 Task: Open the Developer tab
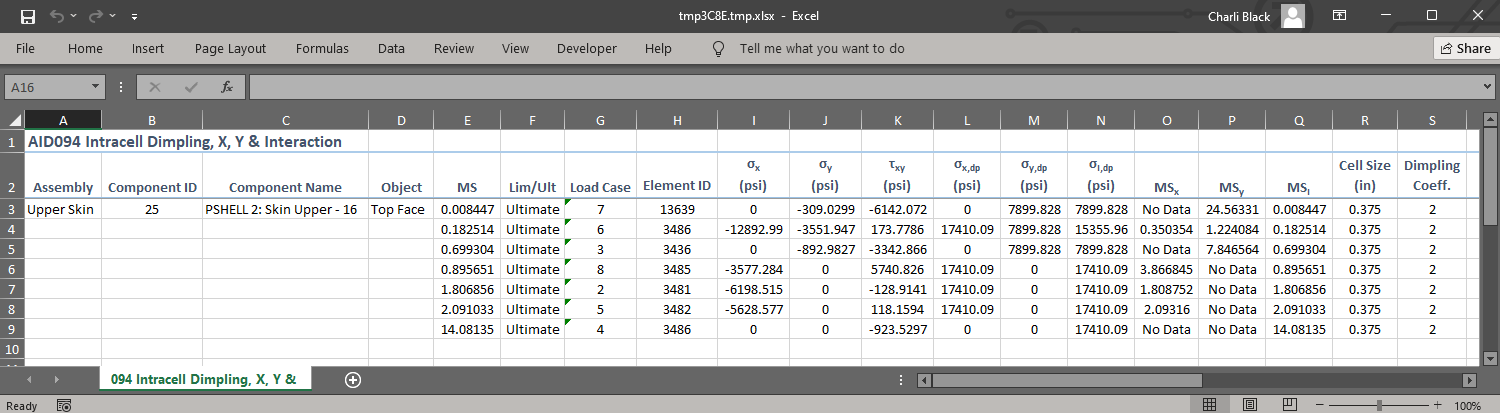[x=587, y=48]
